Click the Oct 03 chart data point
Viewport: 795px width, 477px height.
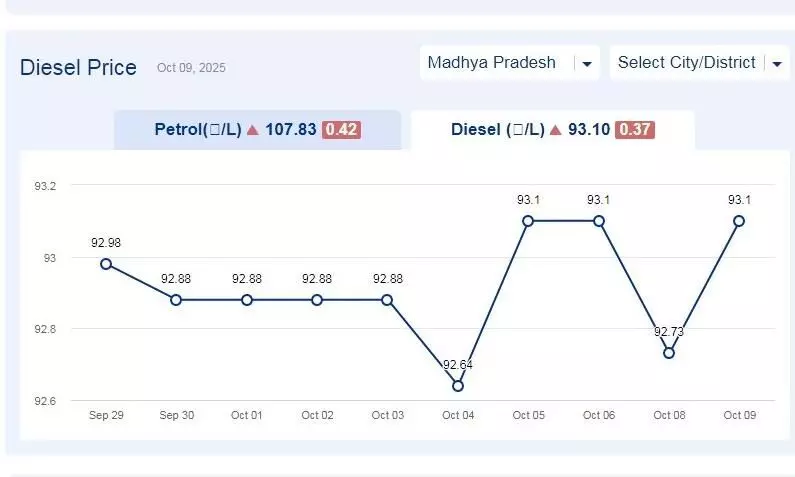click(388, 300)
